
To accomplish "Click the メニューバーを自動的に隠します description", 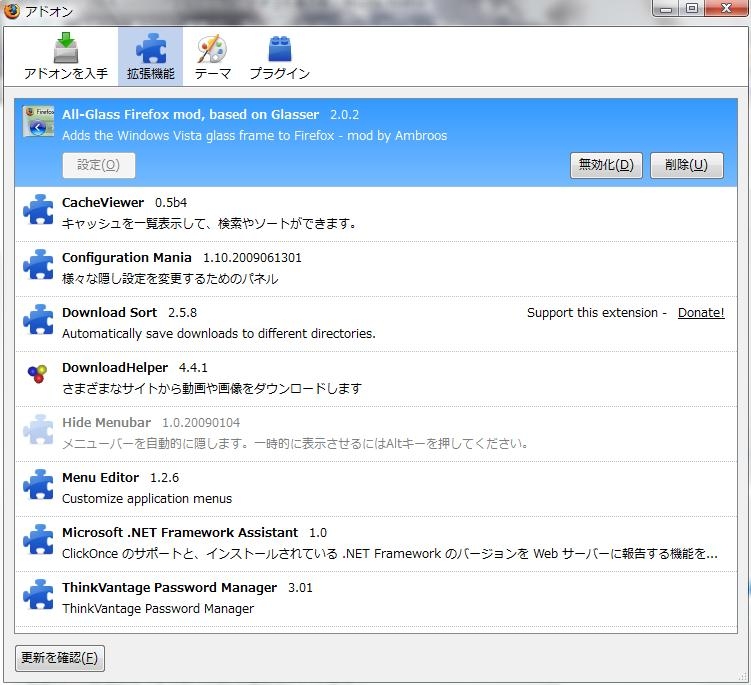I will click(295, 444).
